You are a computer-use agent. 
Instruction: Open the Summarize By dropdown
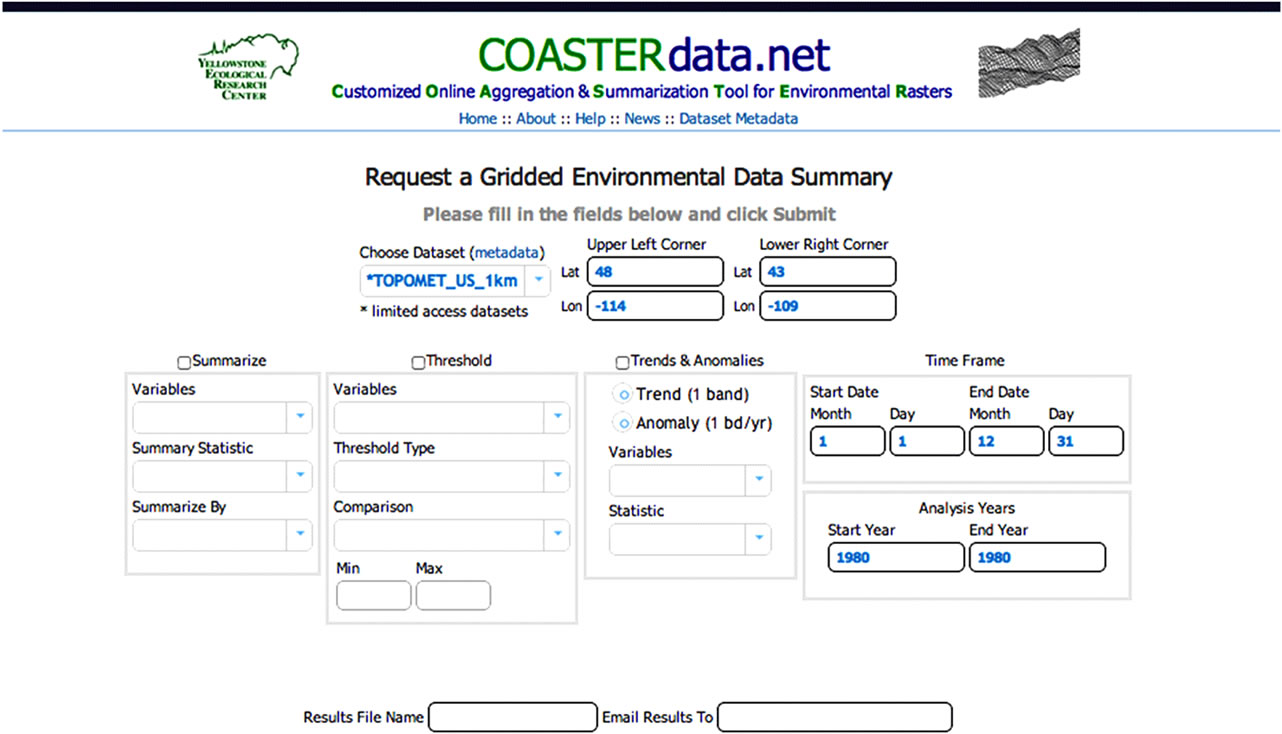(222, 536)
